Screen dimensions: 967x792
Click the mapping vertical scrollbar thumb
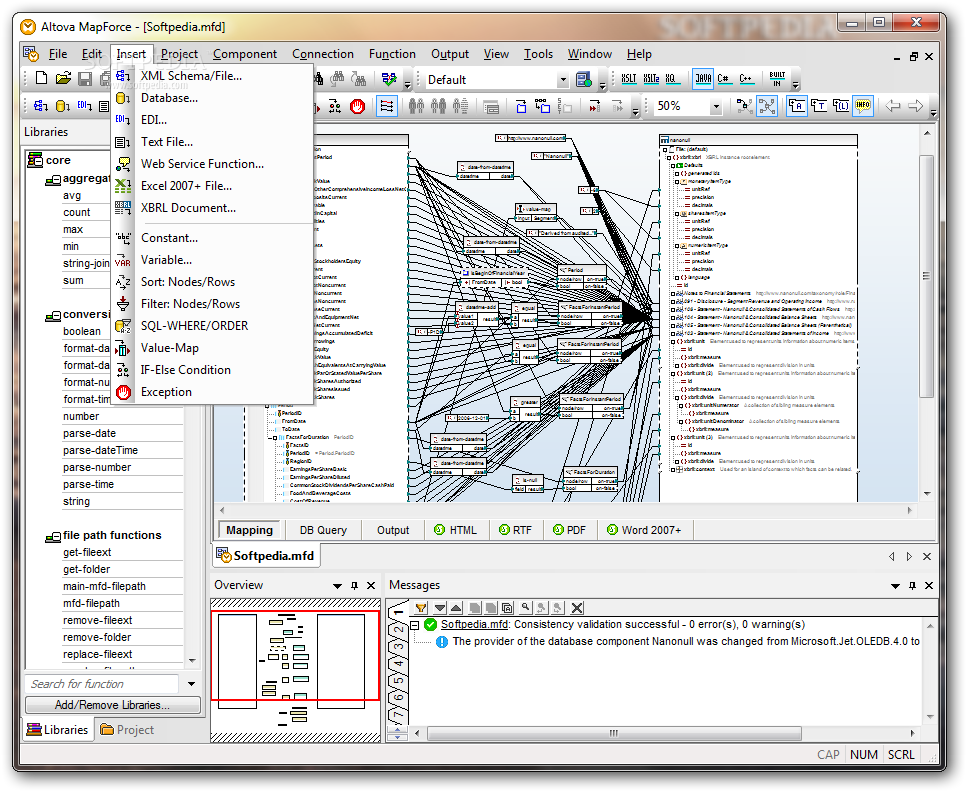(x=926, y=276)
